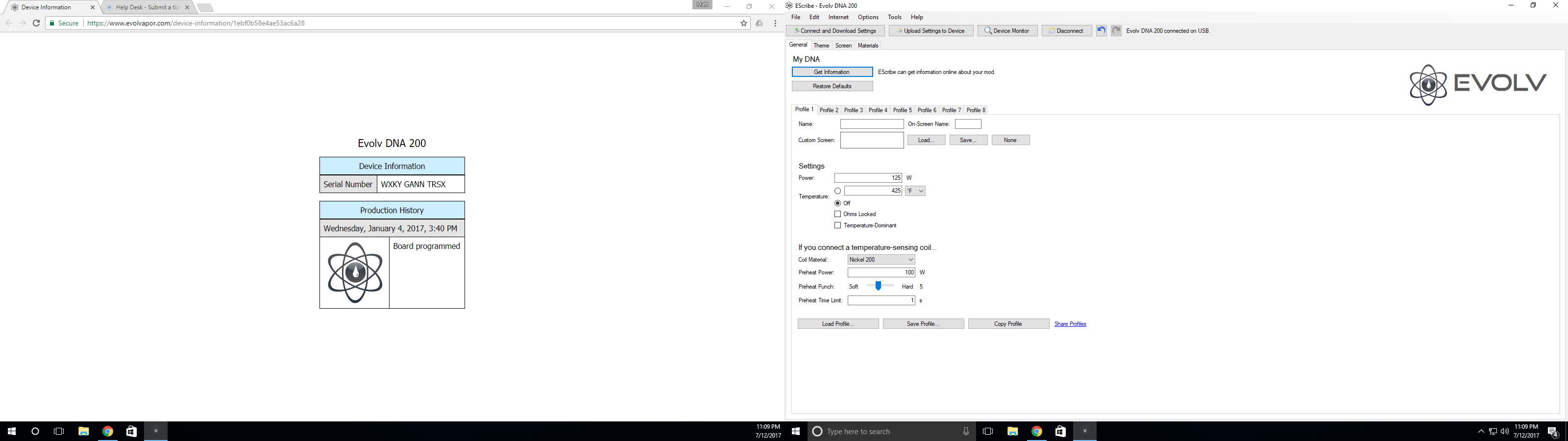The height and width of the screenshot is (441, 1568).
Task: Bookmark this page with the star icon
Action: coord(743,23)
